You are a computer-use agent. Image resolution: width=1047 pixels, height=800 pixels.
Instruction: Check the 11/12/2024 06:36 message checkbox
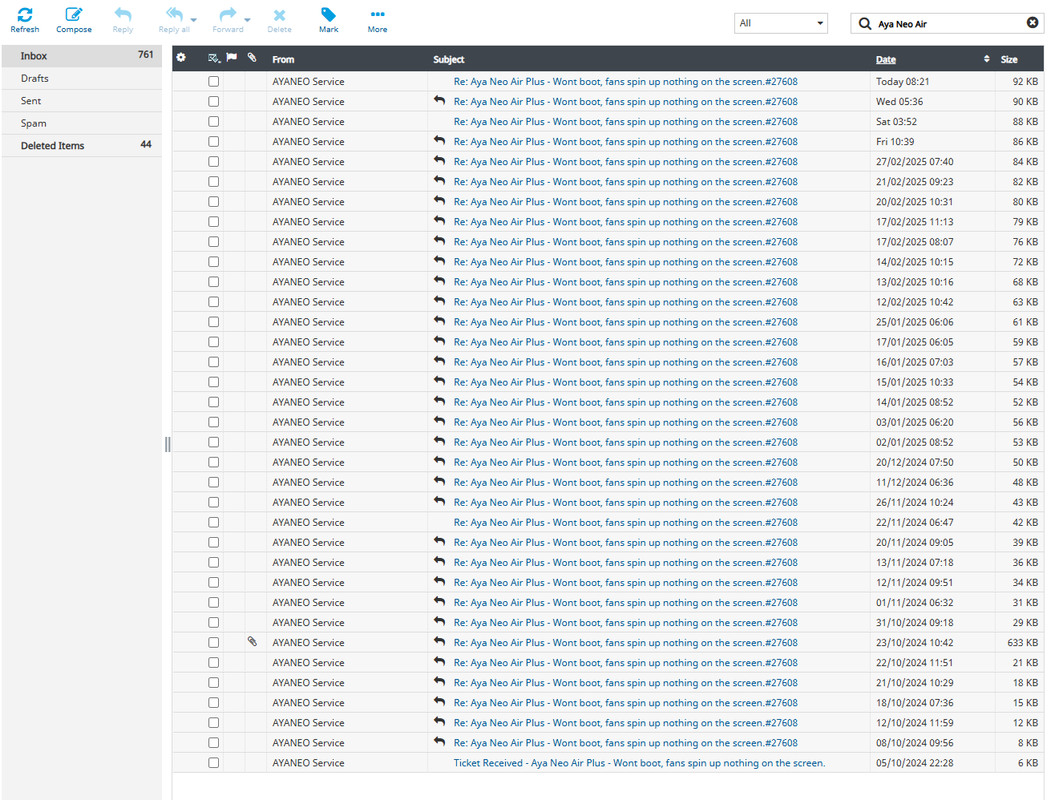coord(214,482)
